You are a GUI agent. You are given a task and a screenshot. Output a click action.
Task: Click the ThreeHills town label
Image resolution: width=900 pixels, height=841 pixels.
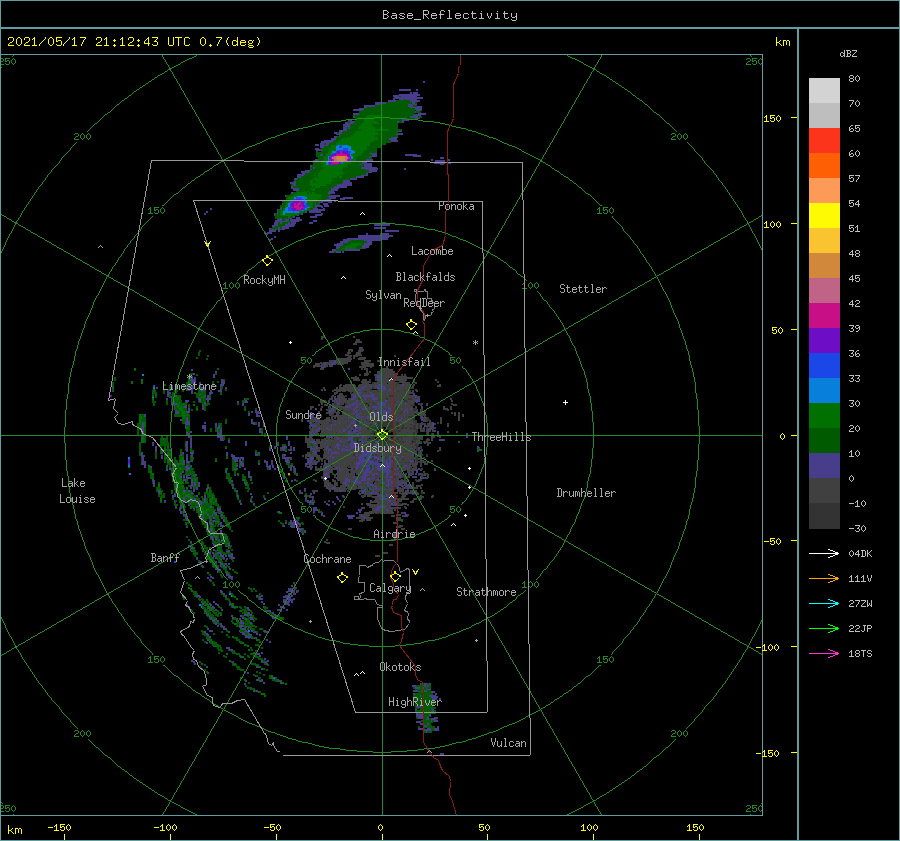tap(501, 437)
